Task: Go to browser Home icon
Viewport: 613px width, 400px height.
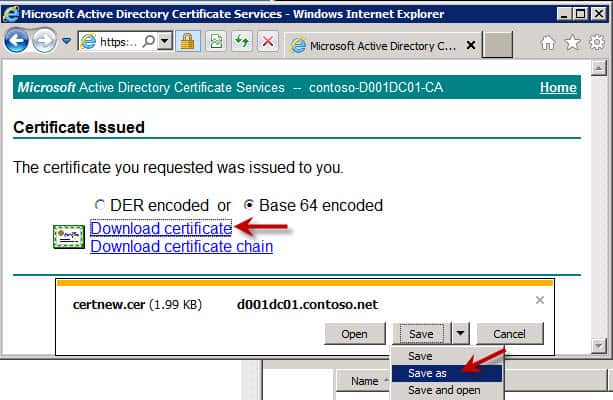Action: coord(548,42)
